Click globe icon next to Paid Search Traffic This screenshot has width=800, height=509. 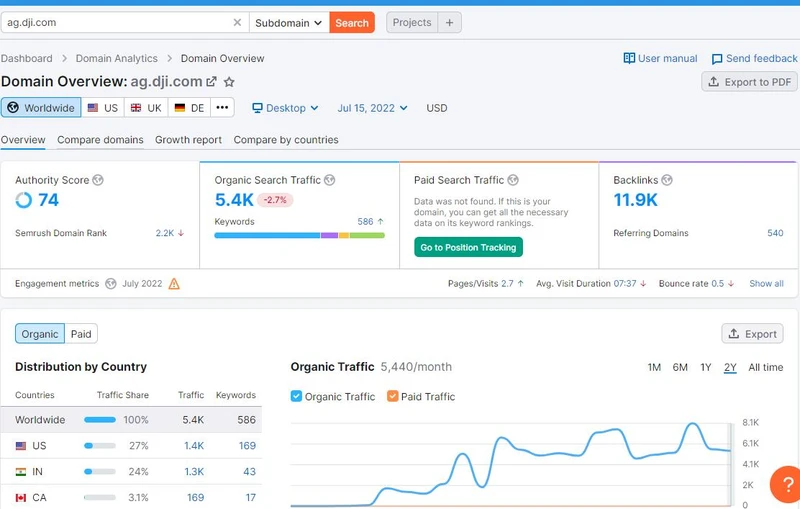[x=513, y=180]
